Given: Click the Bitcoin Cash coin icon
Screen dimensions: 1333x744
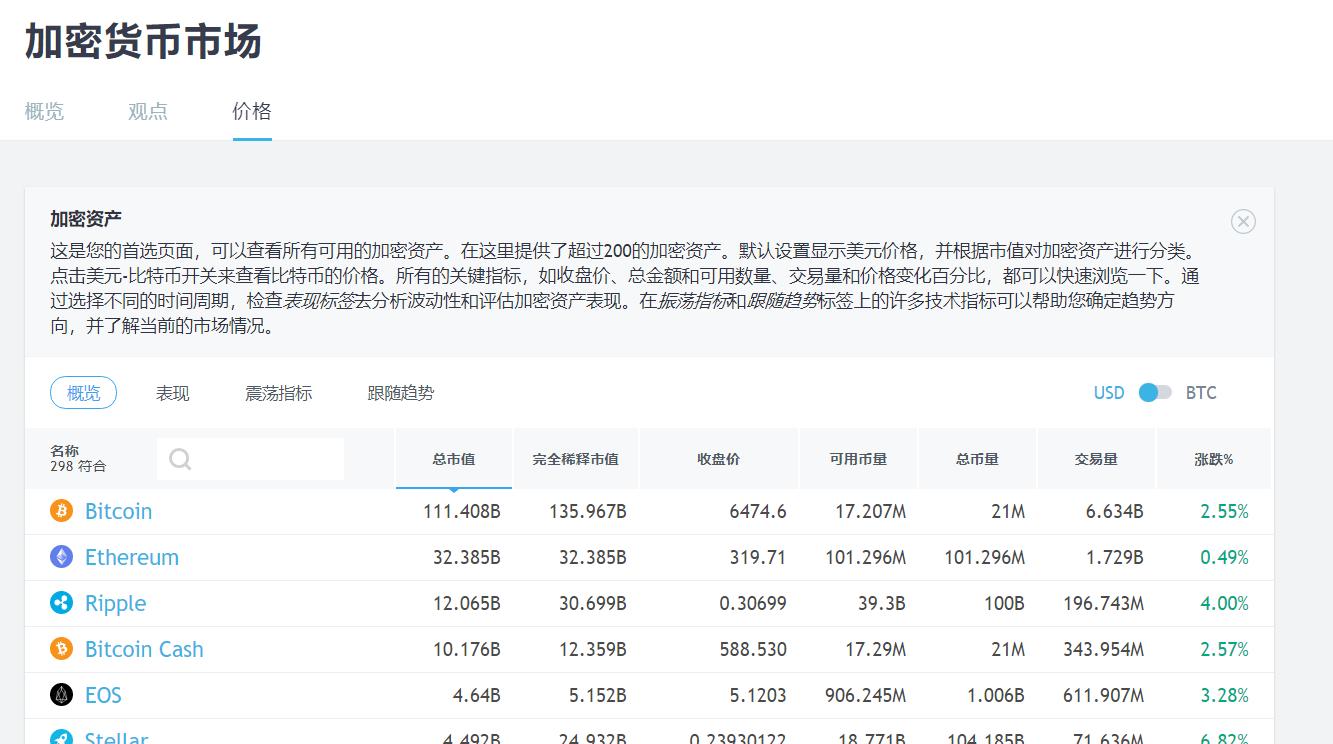Looking at the screenshot, I should (60, 649).
